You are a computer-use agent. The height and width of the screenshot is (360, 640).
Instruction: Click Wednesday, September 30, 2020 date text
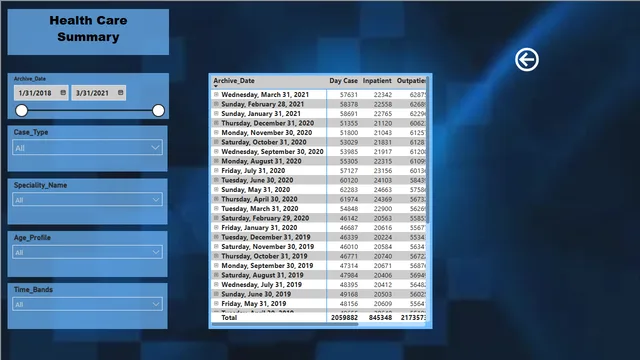[272, 151]
